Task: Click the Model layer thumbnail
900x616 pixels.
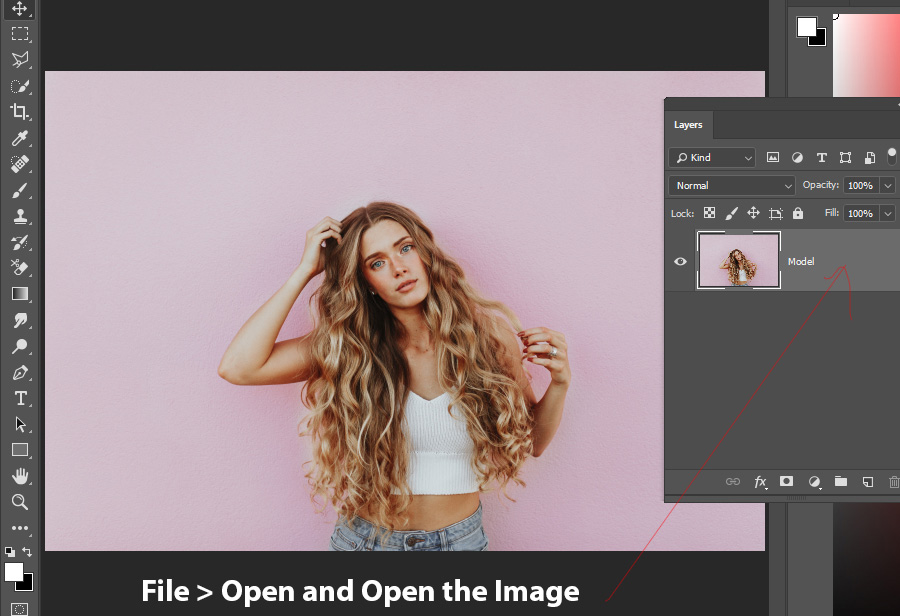Action: (738, 260)
